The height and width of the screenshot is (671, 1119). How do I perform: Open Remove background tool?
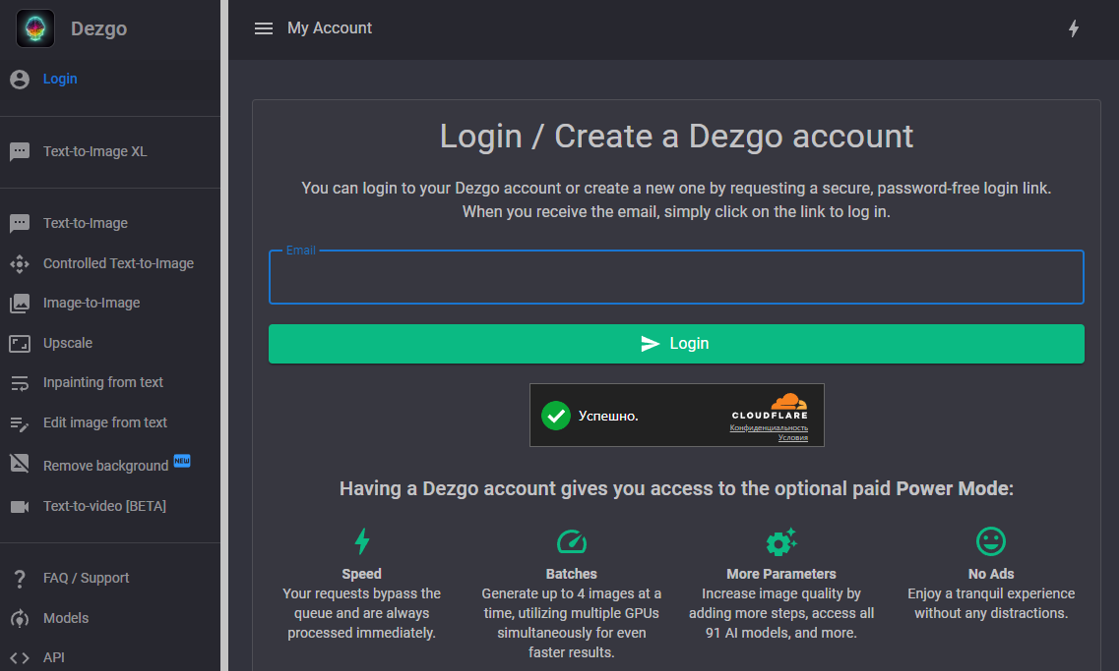[x=110, y=465]
